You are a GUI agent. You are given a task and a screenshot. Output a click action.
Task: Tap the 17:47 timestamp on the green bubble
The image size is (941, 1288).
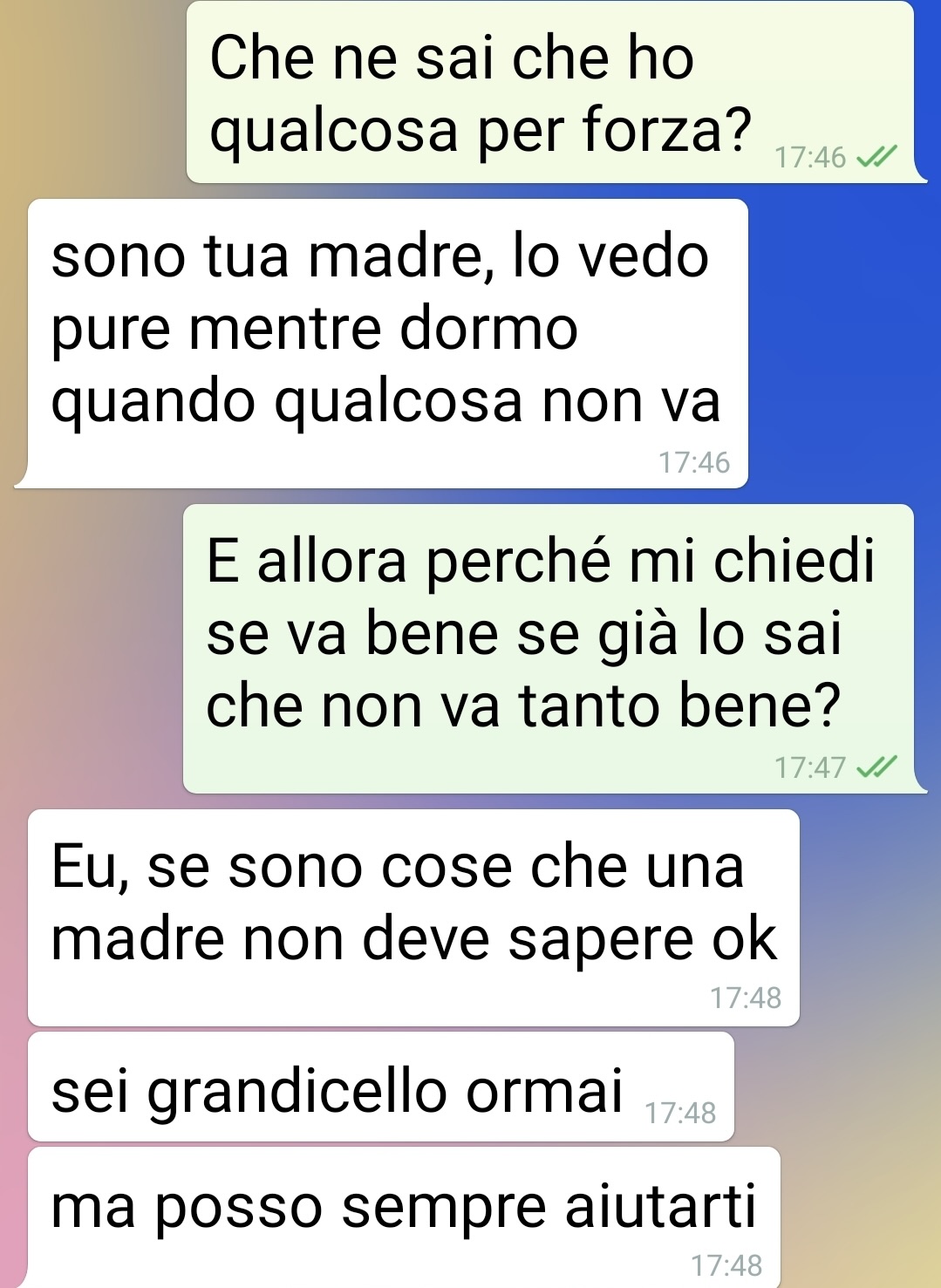tap(810, 767)
